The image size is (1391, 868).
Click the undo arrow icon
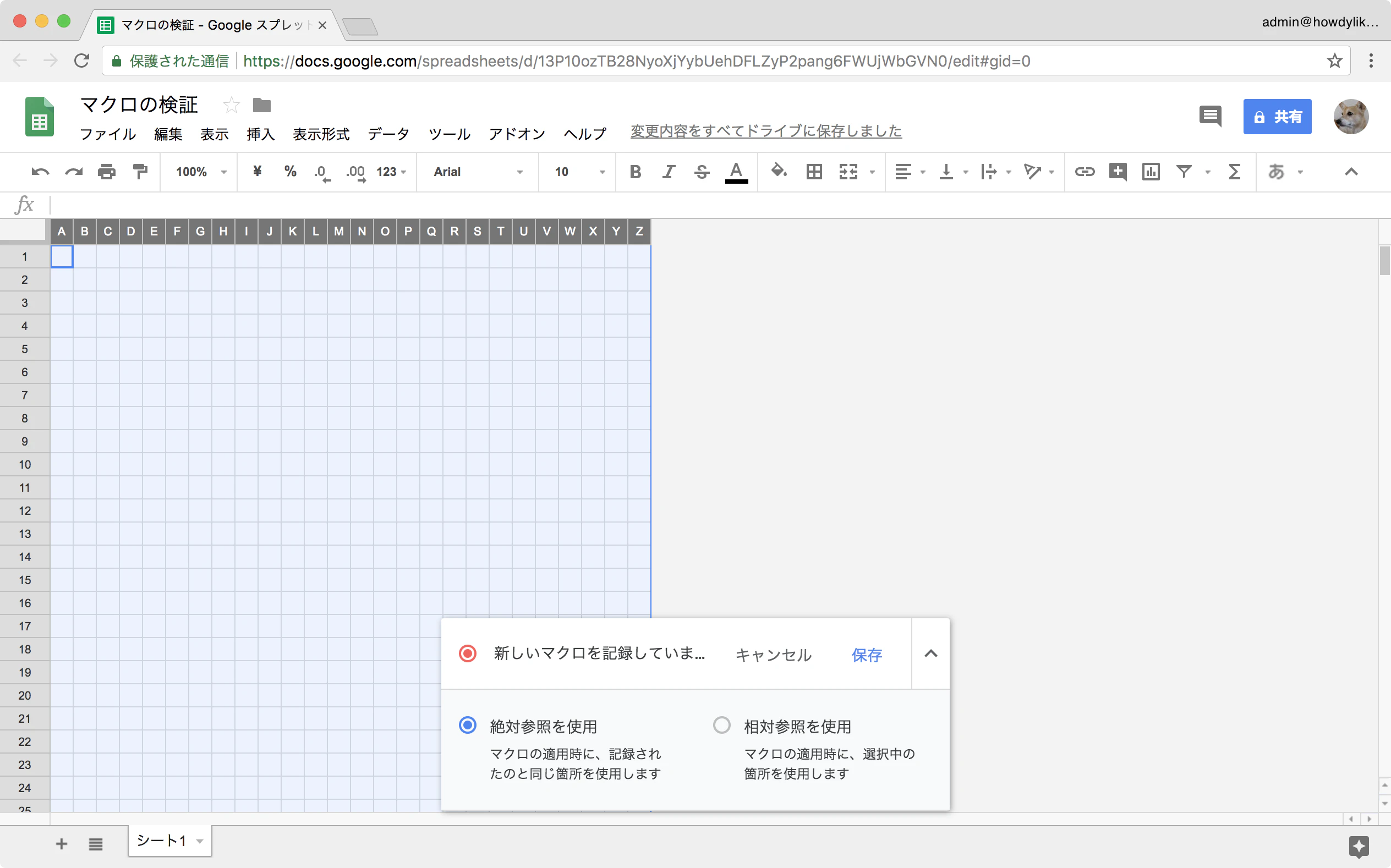40,172
